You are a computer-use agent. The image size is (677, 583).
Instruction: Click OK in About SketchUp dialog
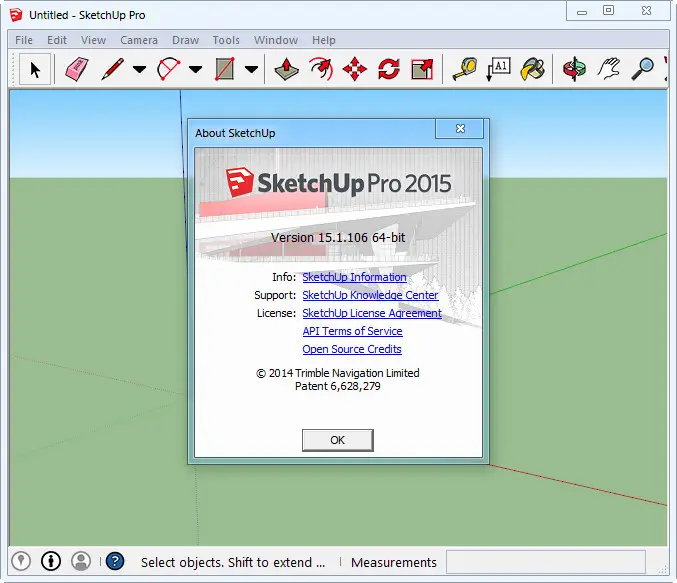(338, 440)
